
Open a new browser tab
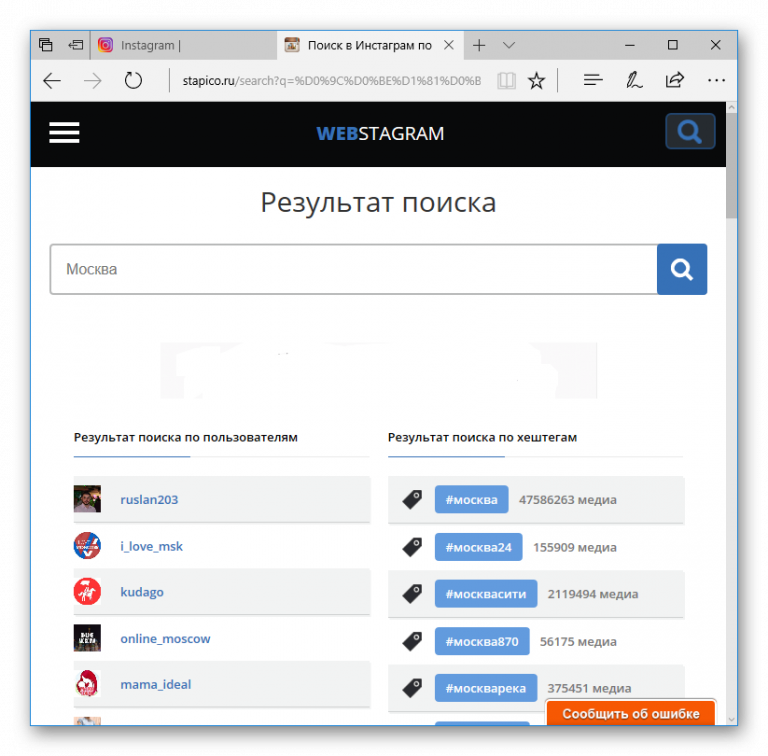tap(479, 46)
